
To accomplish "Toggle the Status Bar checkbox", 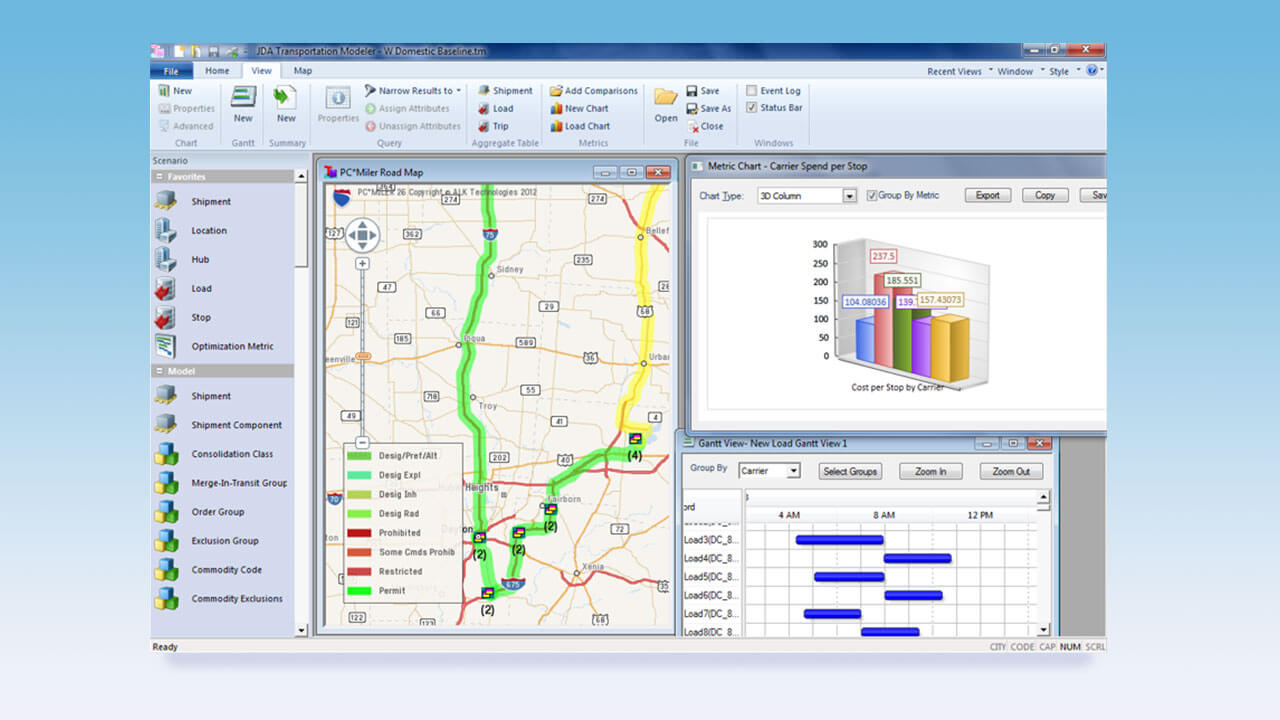I will coord(752,108).
